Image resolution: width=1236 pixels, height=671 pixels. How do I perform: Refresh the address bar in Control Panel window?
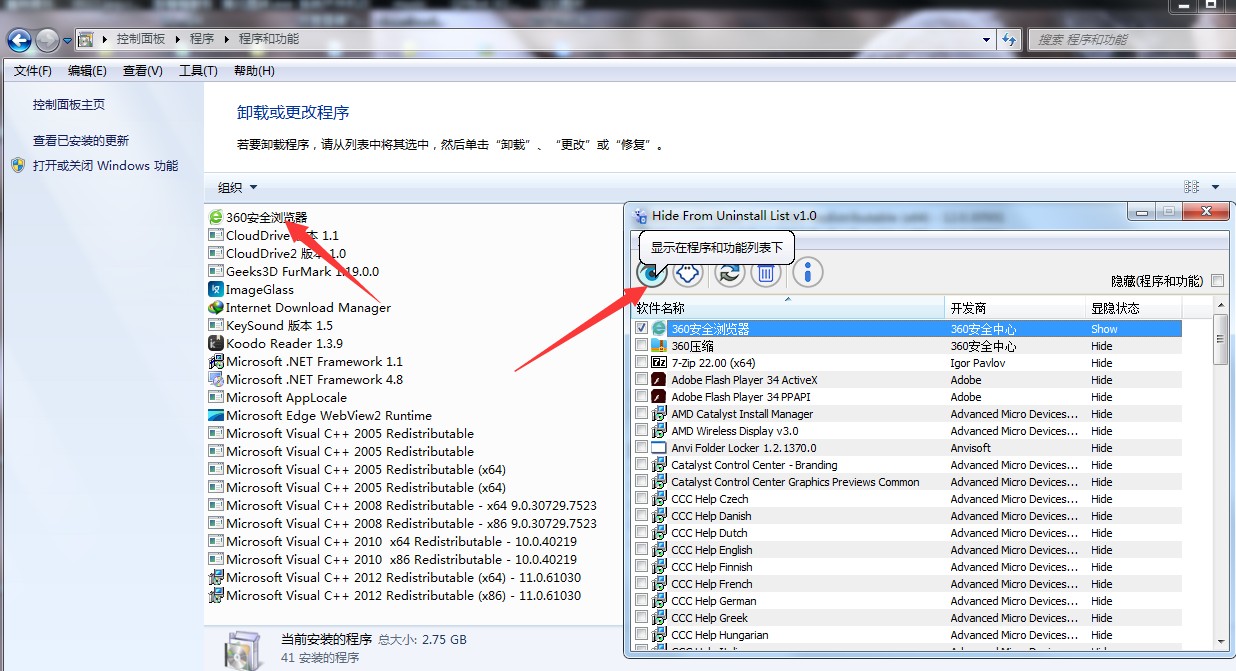[1009, 39]
